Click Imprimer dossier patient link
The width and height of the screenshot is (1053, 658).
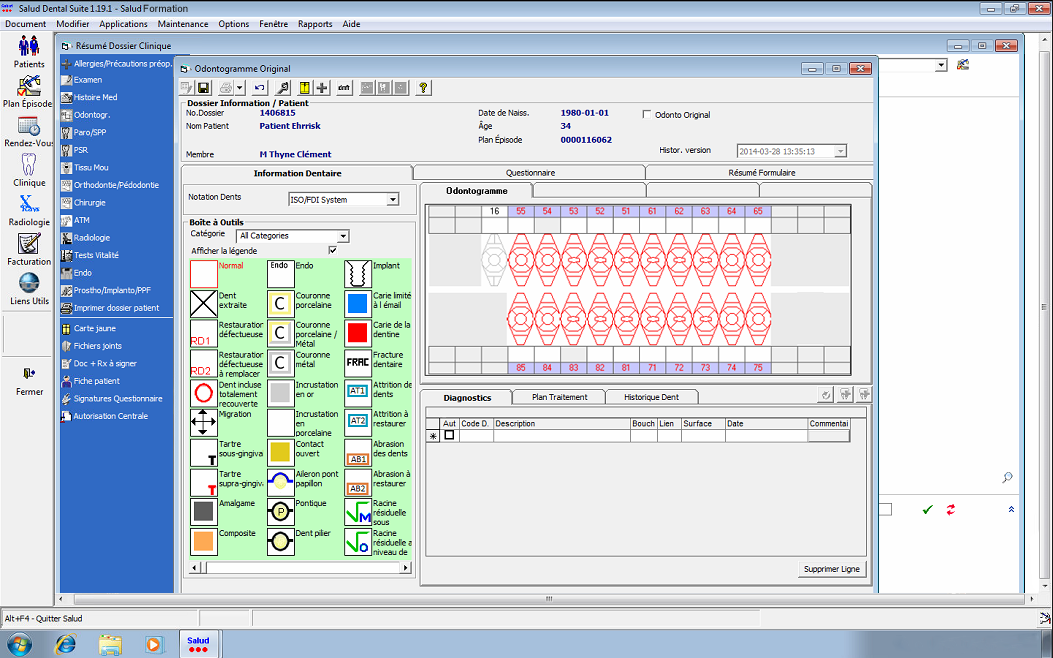point(111,308)
